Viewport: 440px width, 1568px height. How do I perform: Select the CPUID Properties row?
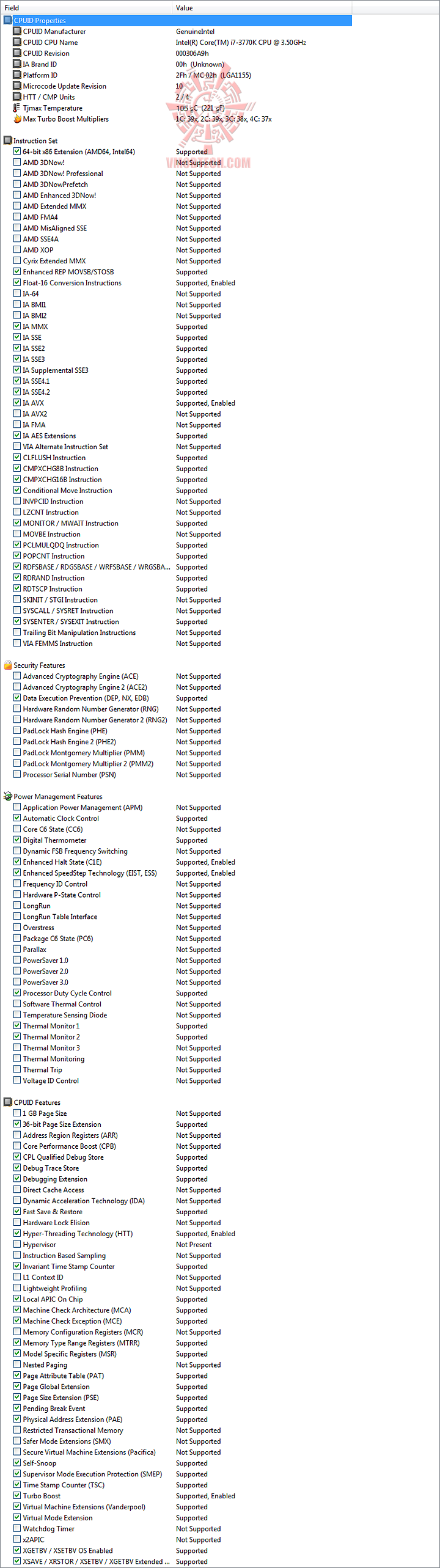click(177, 21)
